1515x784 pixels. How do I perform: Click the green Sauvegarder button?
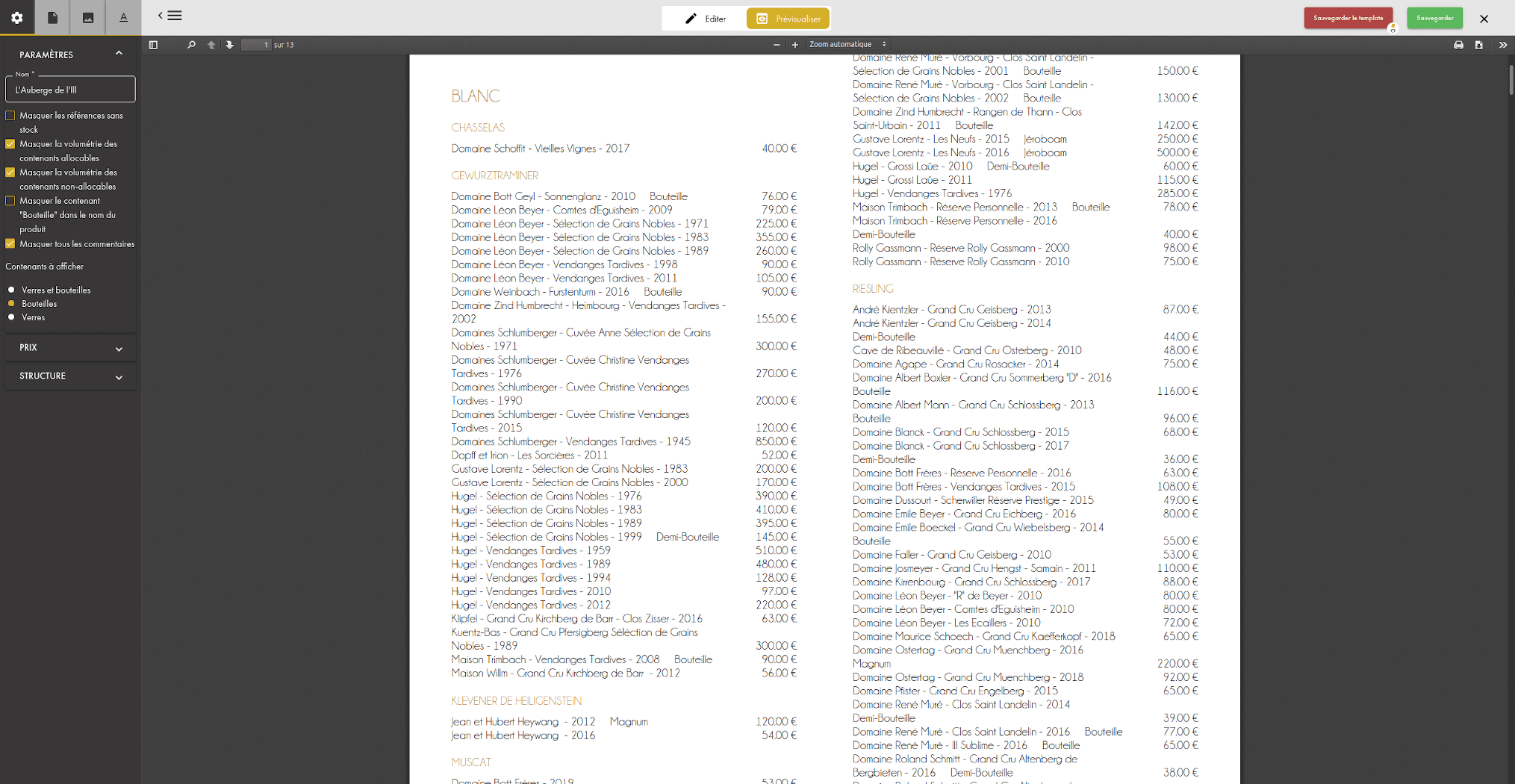(x=1434, y=18)
